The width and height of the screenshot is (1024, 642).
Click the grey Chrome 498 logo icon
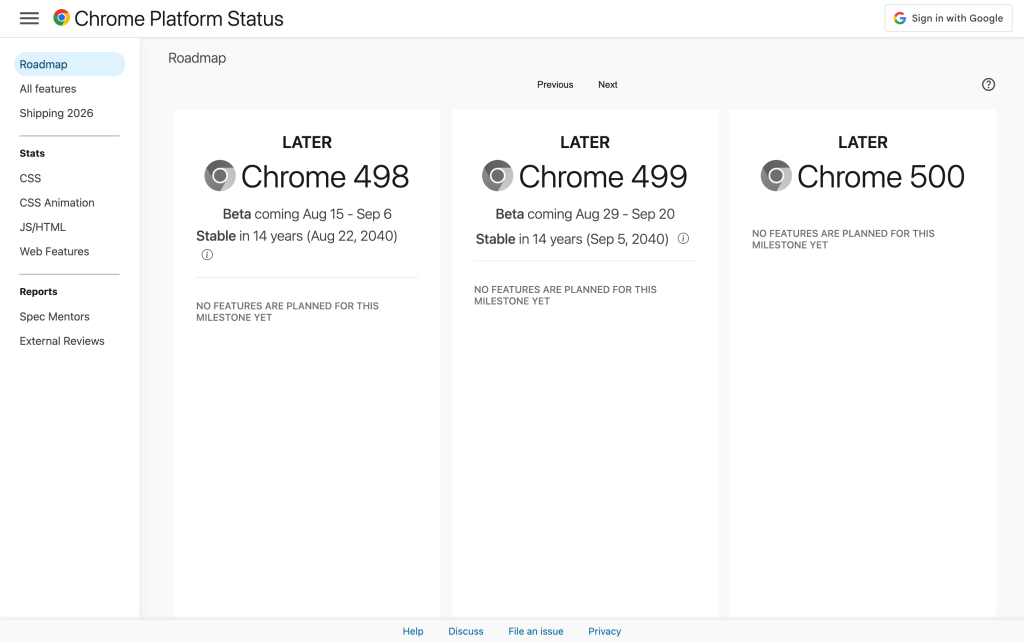[220, 176]
